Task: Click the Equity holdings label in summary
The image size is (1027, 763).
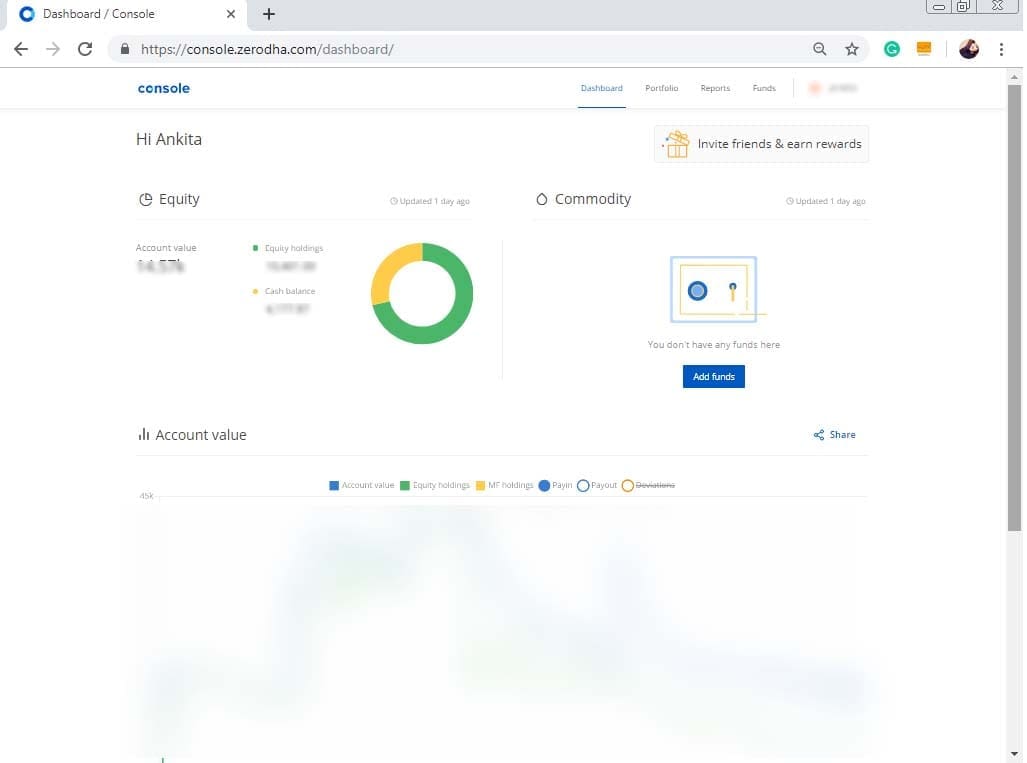Action: [293, 248]
